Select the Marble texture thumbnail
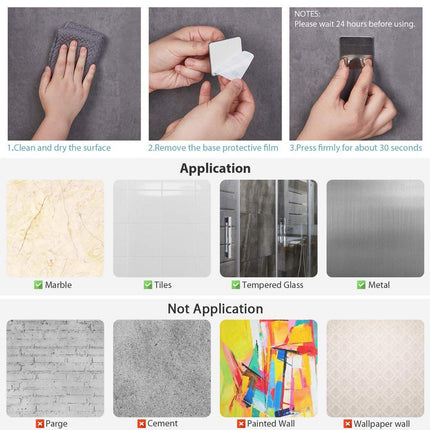The image size is (430, 430). 55,228
